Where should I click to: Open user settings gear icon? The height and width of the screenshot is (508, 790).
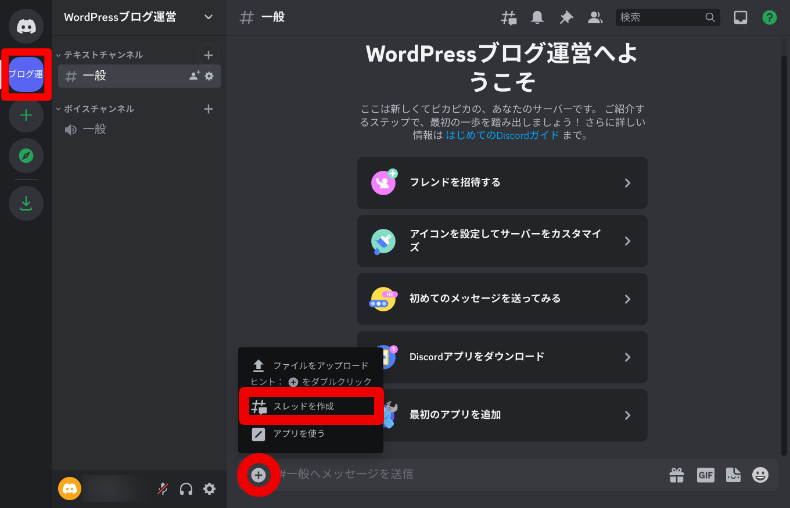coord(209,489)
